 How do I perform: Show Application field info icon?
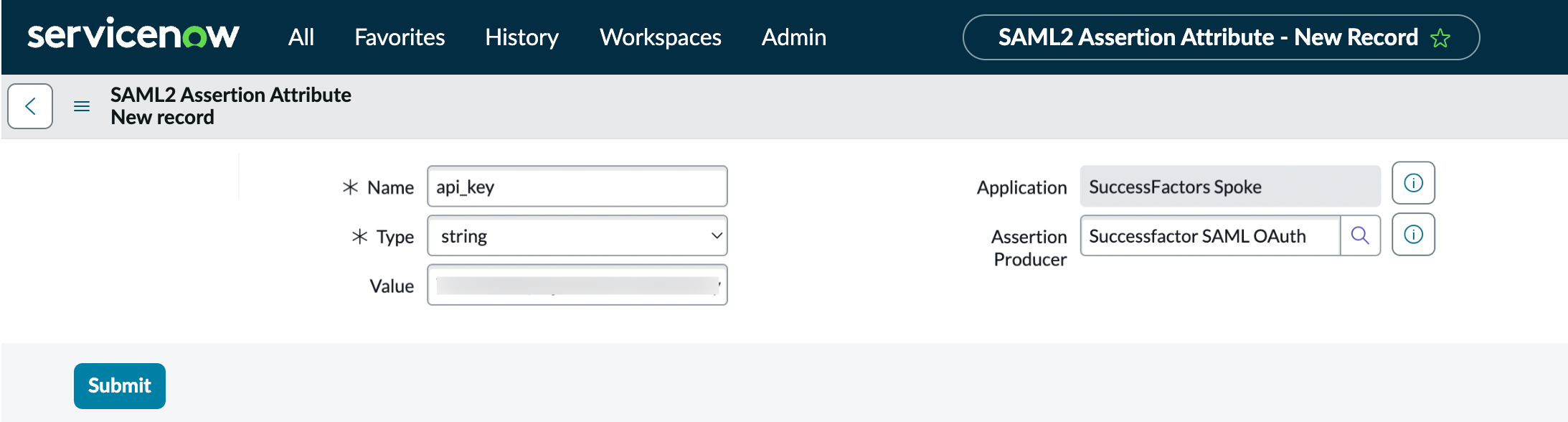(x=1413, y=183)
